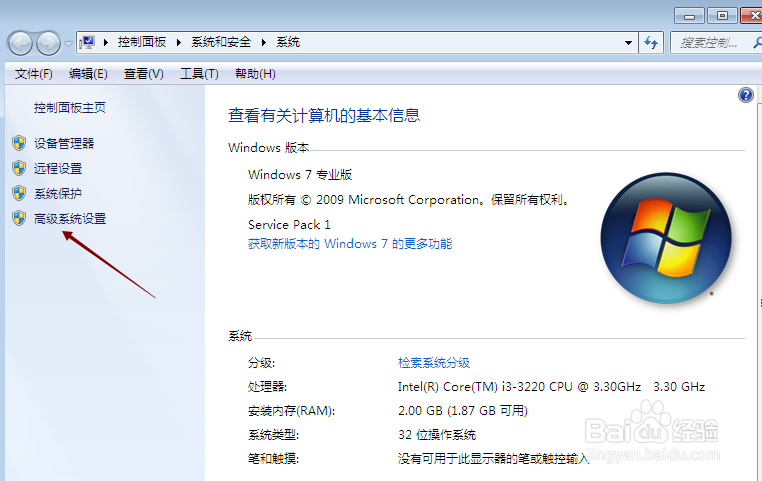Open 获取新版本的 Windows 7 的更多功能 link
This screenshot has width=762, height=481.
(350, 244)
